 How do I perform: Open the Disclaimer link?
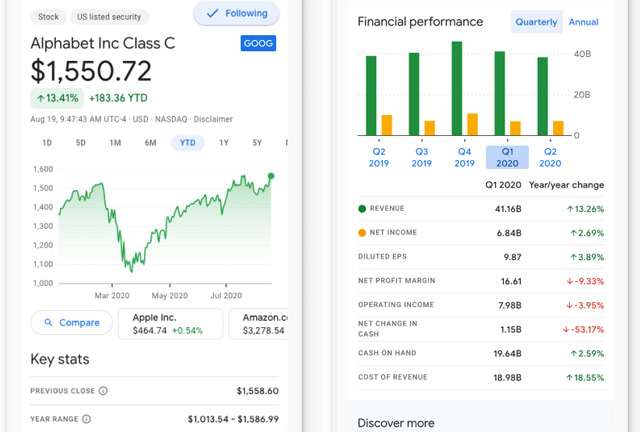(x=212, y=120)
